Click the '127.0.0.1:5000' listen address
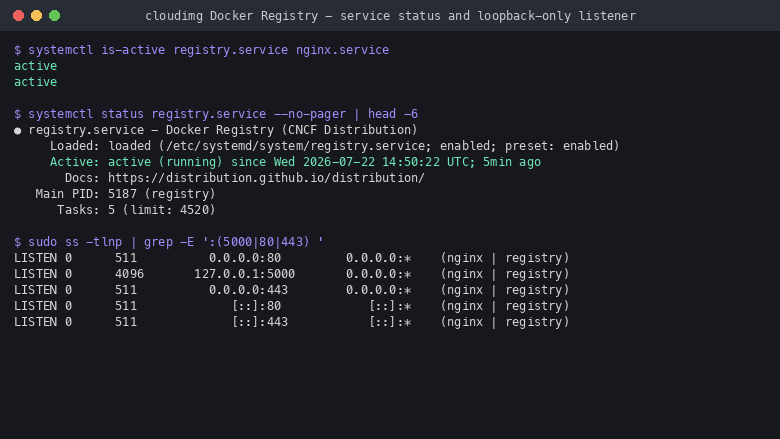Screen dimensions: 780x439 click(244, 273)
